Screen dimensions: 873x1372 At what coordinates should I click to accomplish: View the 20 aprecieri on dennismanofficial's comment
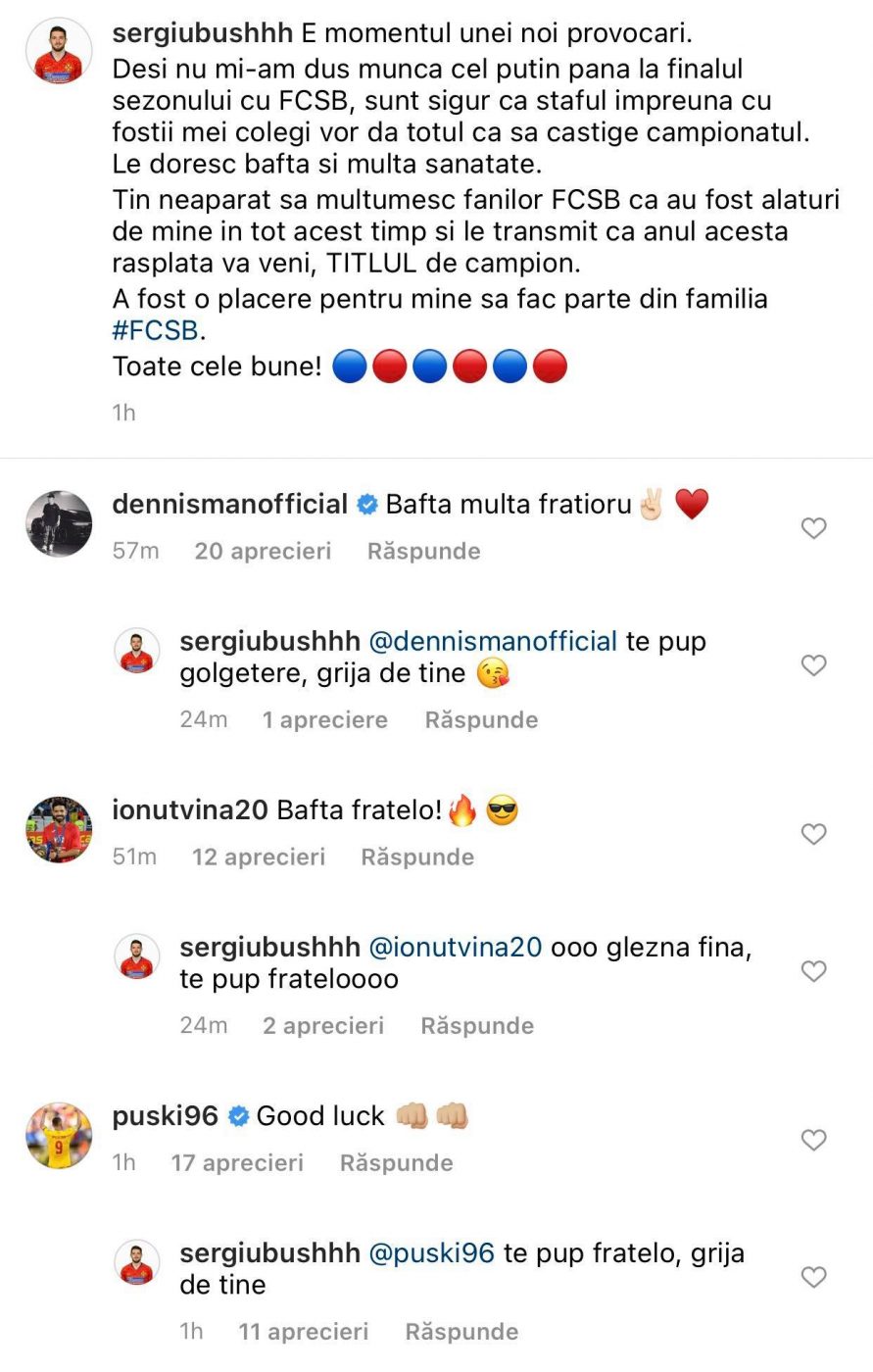coord(263,551)
